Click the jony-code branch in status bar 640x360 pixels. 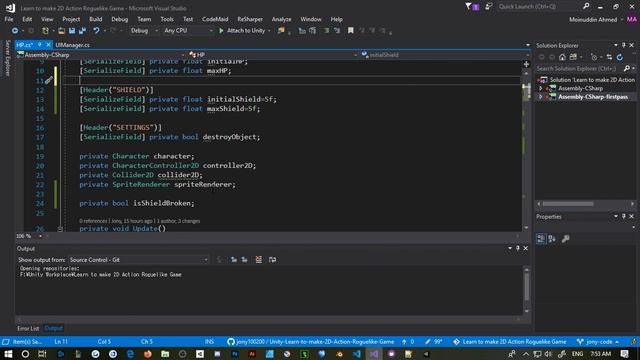pos(598,342)
